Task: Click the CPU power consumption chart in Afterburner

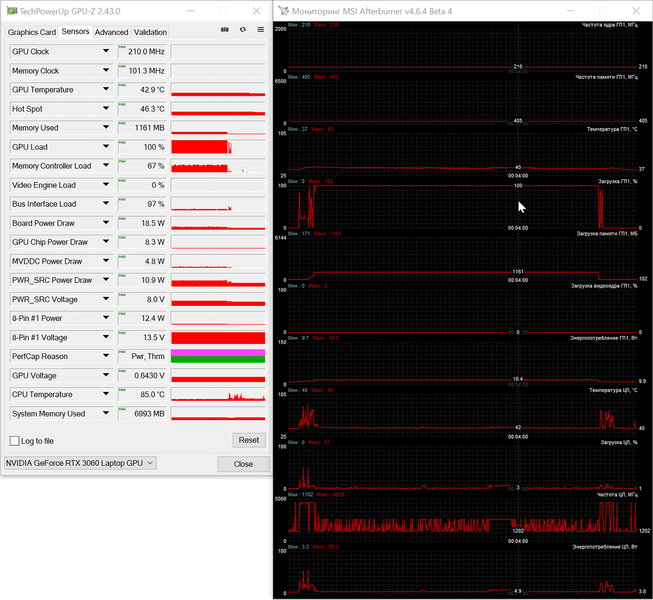Action: point(462,570)
